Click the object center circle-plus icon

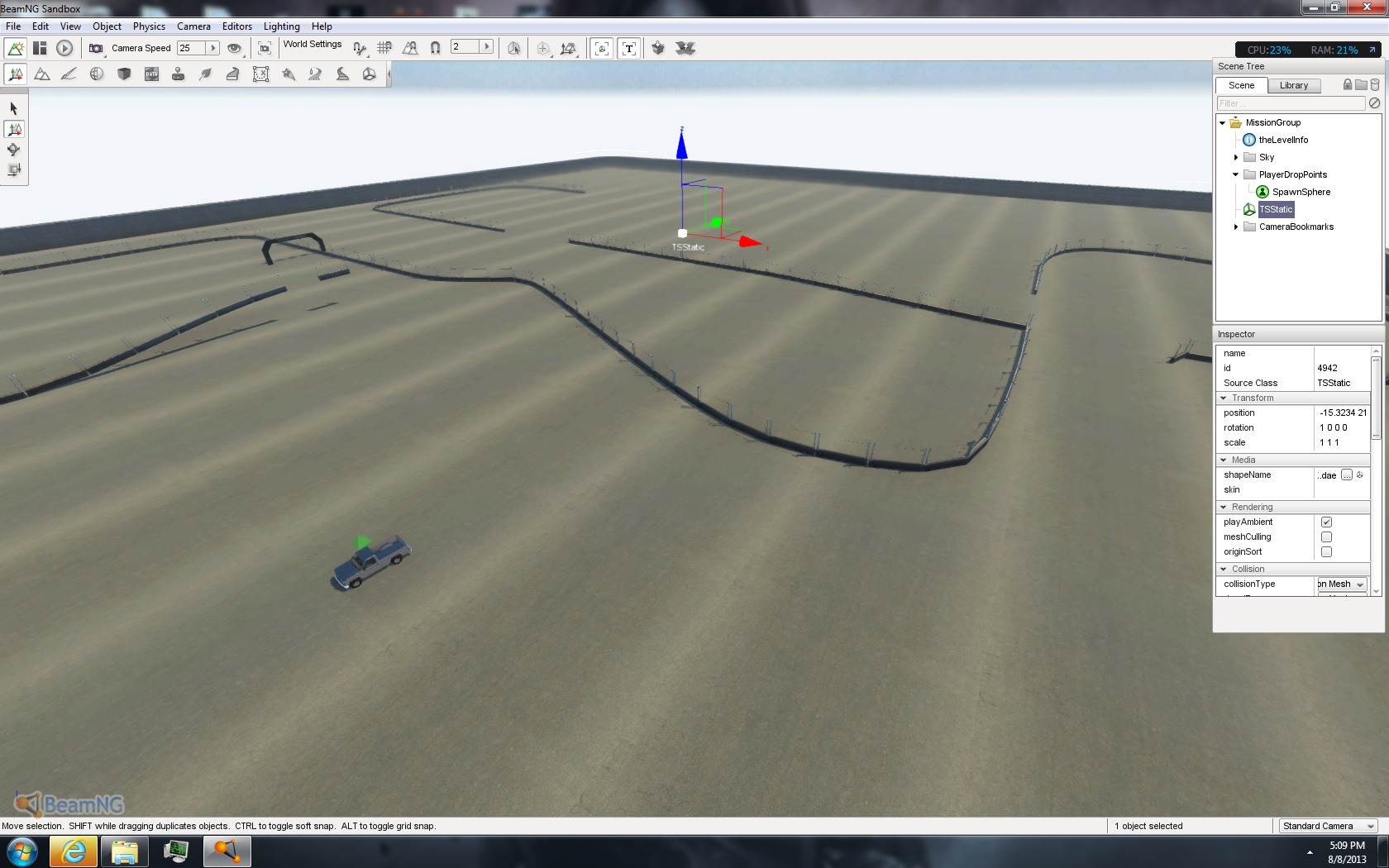tap(543, 49)
